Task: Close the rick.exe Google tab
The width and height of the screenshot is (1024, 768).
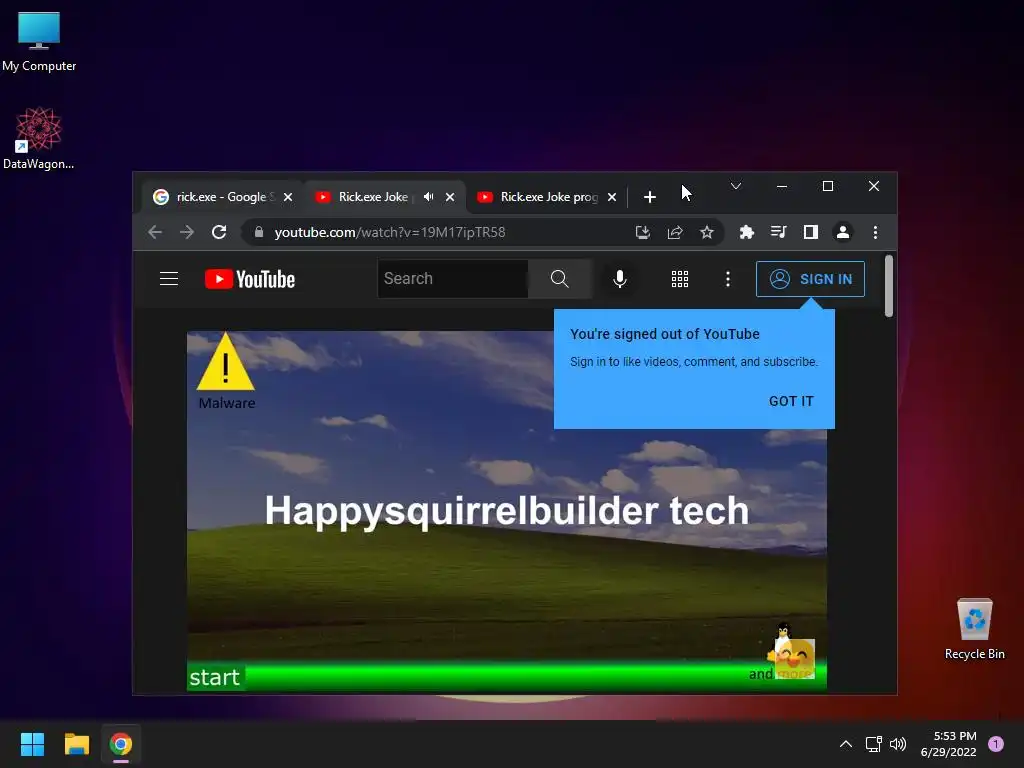Action: point(288,197)
